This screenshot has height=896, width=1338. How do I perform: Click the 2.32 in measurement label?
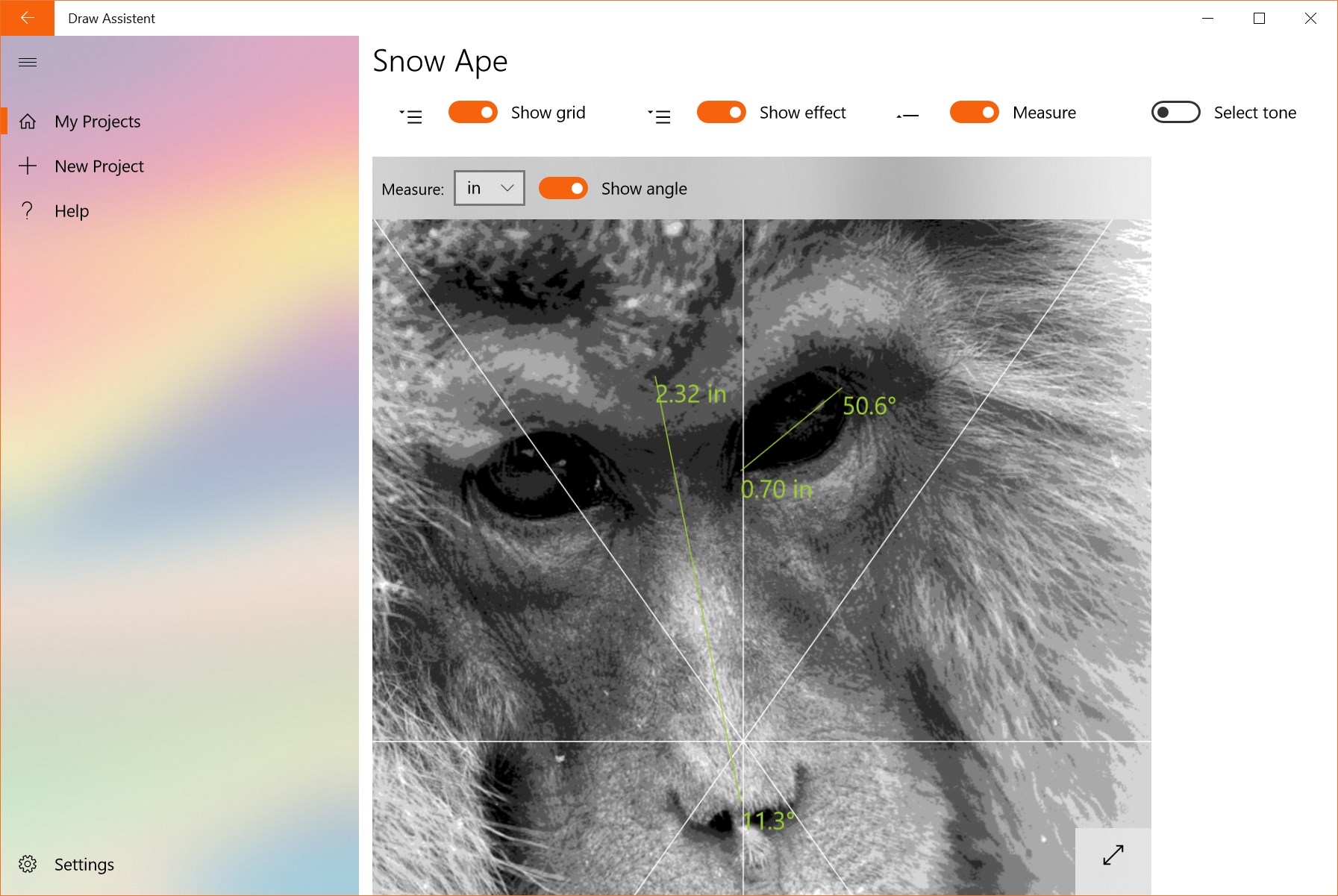pos(691,394)
